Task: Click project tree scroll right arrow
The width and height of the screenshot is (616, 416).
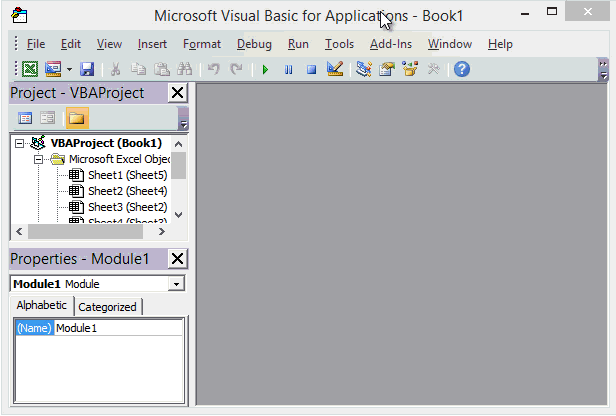Action: point(161,232)
